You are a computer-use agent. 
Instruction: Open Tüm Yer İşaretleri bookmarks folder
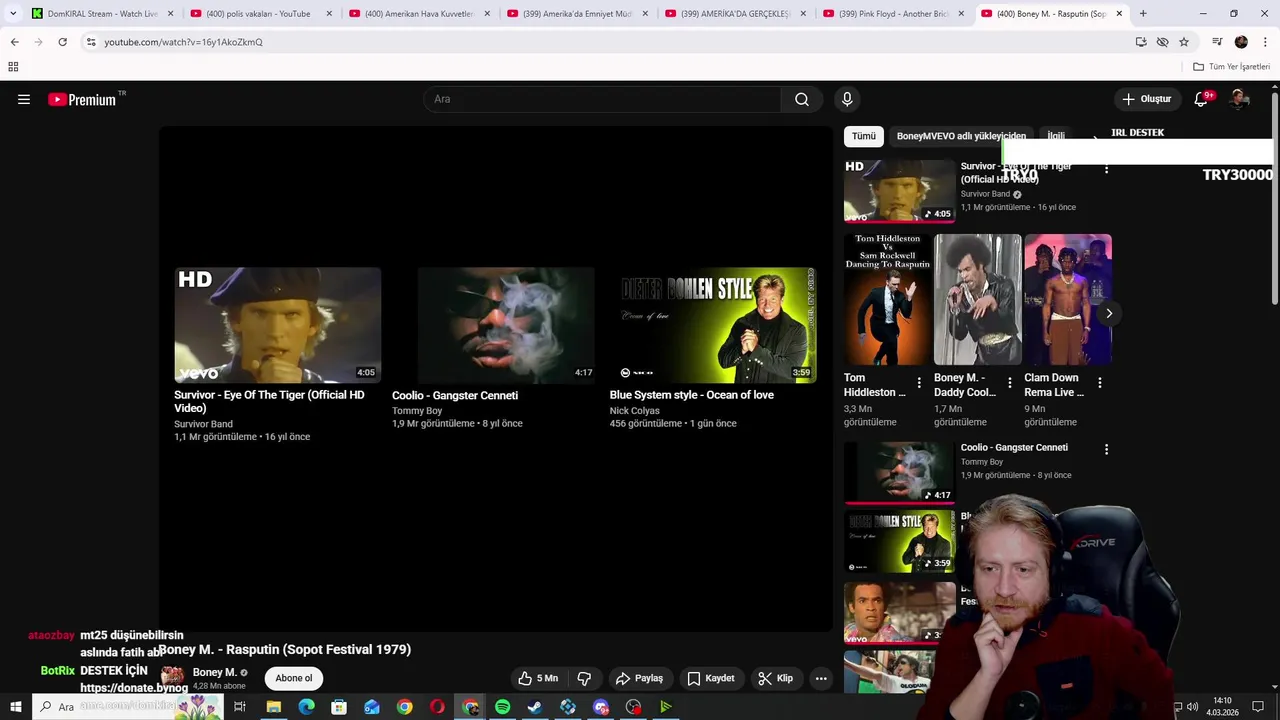click(x=1231, y=67)
